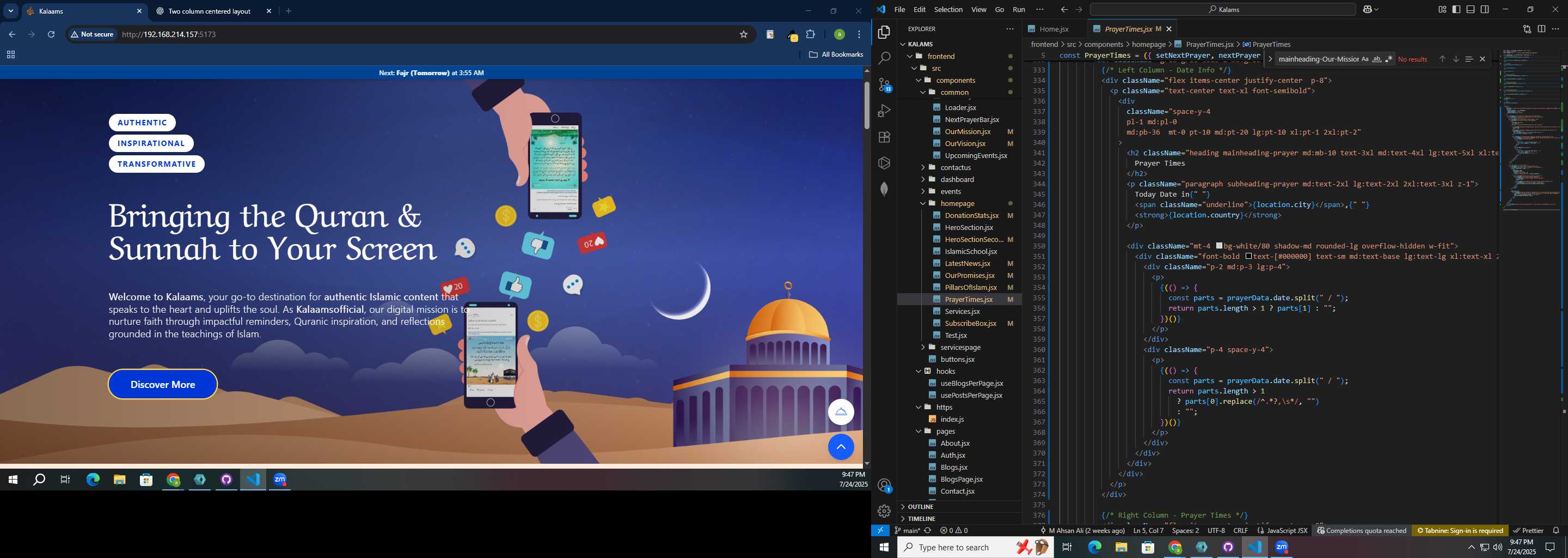Open All Bookmarks folder in Chrome
Image resolution: width=1568 pixels, height=558 pixels.
(x=836, y=55)
